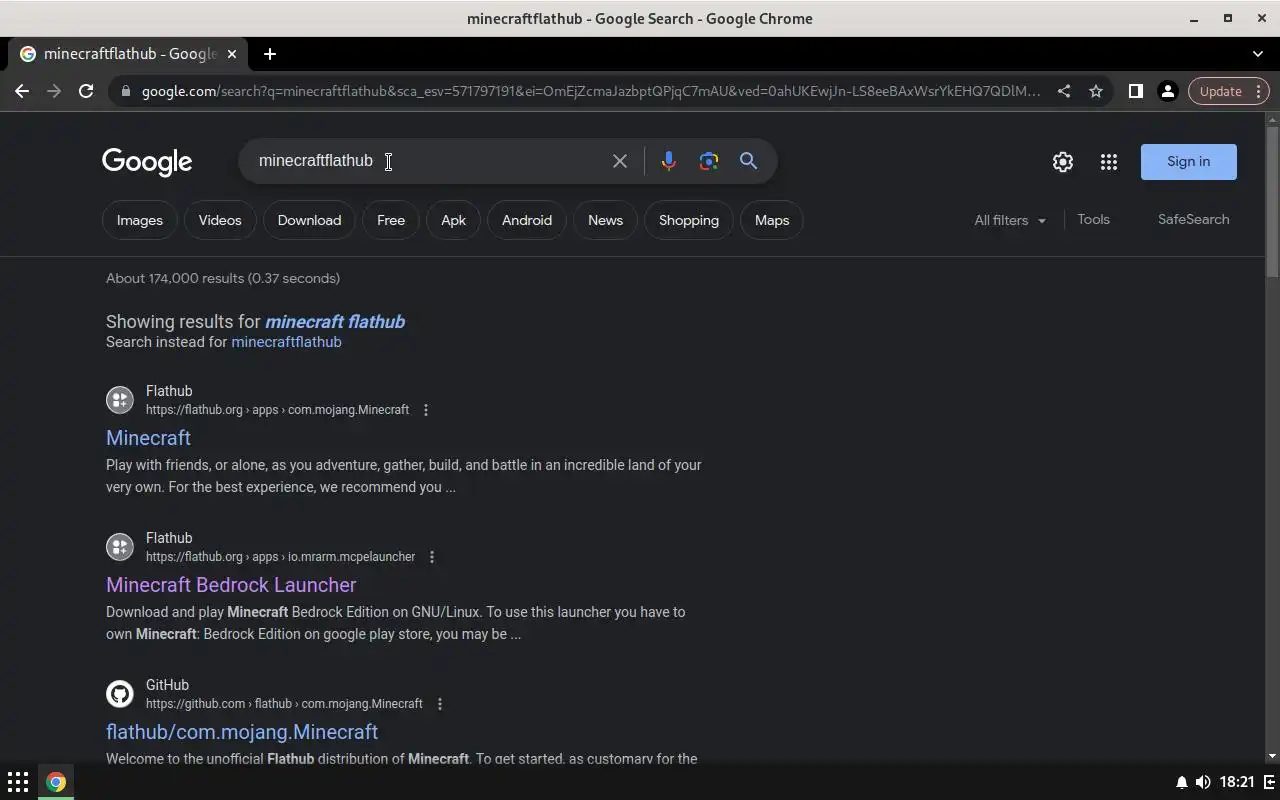Select the Download filter chip
Viewport: 1280px width, 800px height.
[309, 220]
